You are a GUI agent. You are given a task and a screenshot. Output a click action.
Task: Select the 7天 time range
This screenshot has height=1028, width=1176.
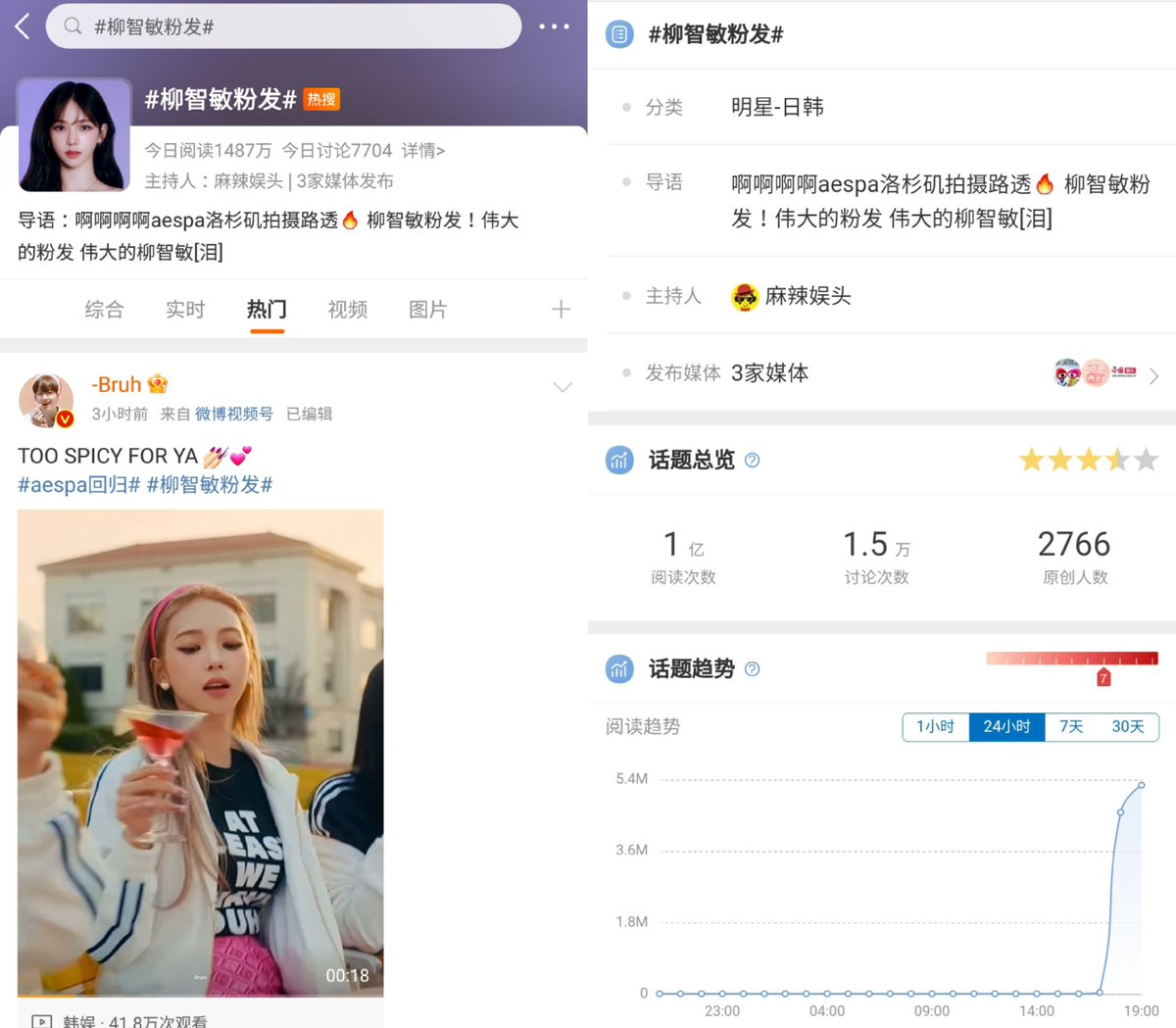1071,726
